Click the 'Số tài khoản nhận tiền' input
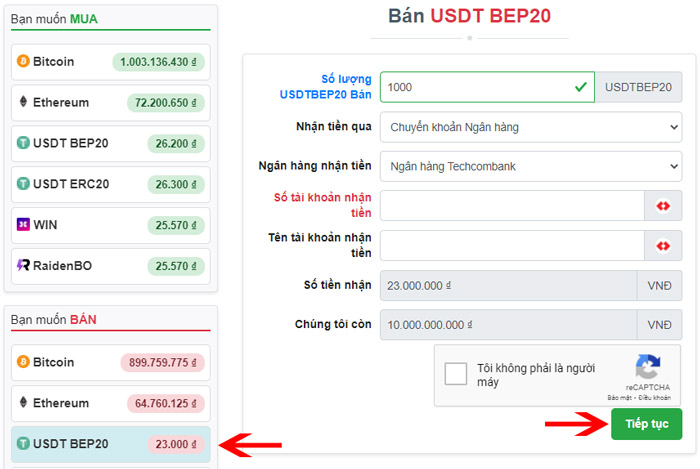The image size is (700, 469). [x=512, y=206]
